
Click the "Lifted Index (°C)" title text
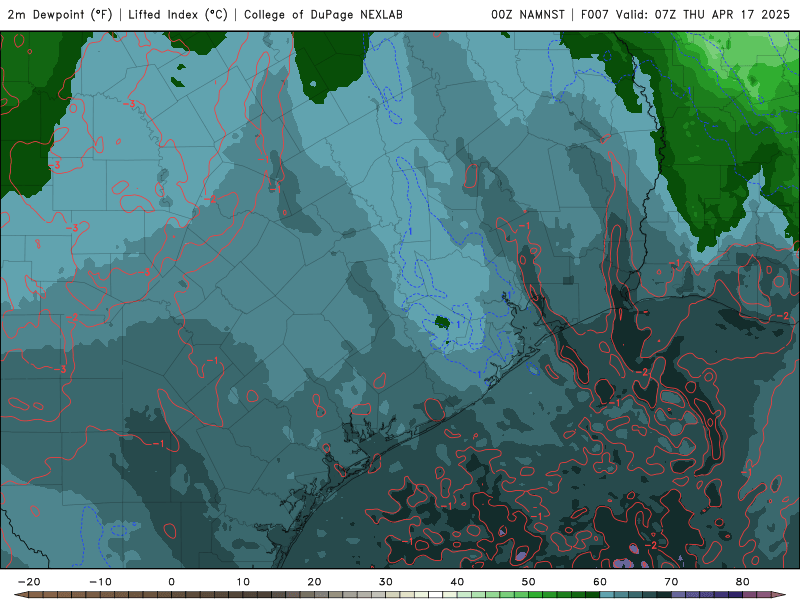click(x=178, y=15)
